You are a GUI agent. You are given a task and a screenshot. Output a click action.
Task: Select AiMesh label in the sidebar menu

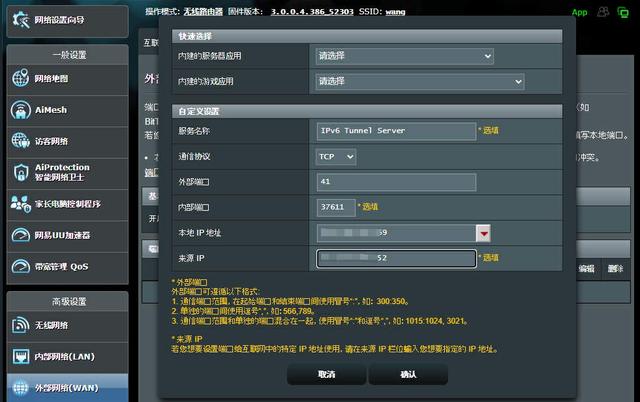pyautogui.click(x=51, y=110)
